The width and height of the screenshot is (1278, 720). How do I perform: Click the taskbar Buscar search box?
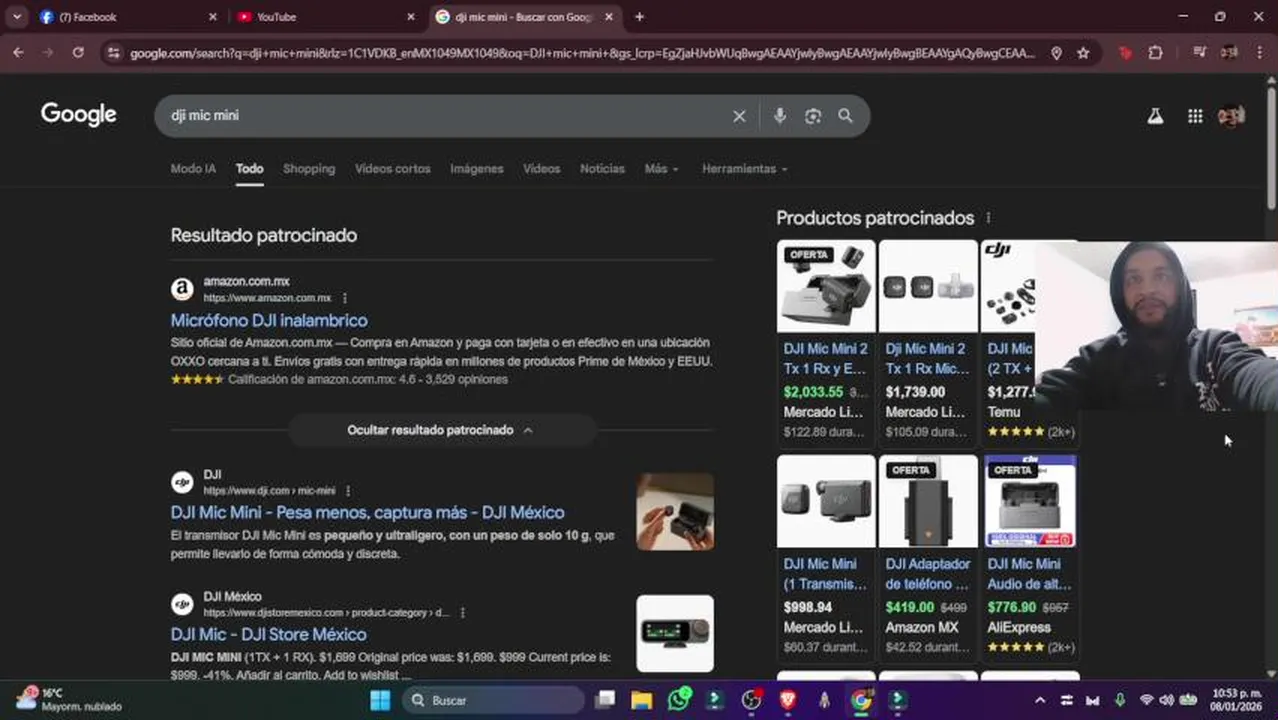(494, 700)
